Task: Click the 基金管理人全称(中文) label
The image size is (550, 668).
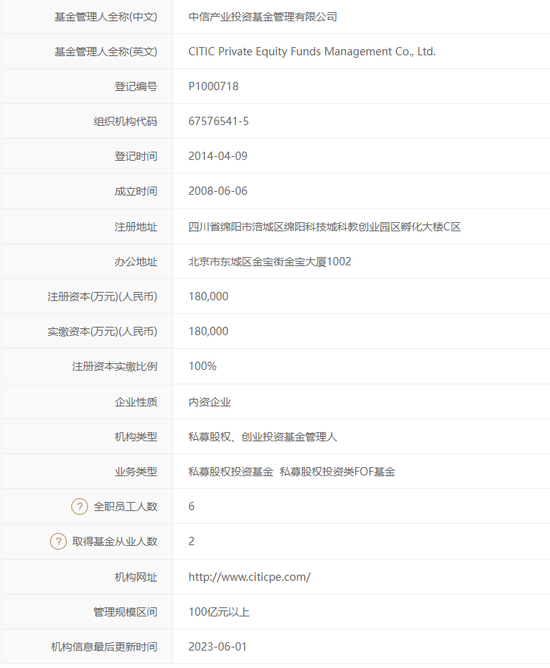Action: [106, 17]
